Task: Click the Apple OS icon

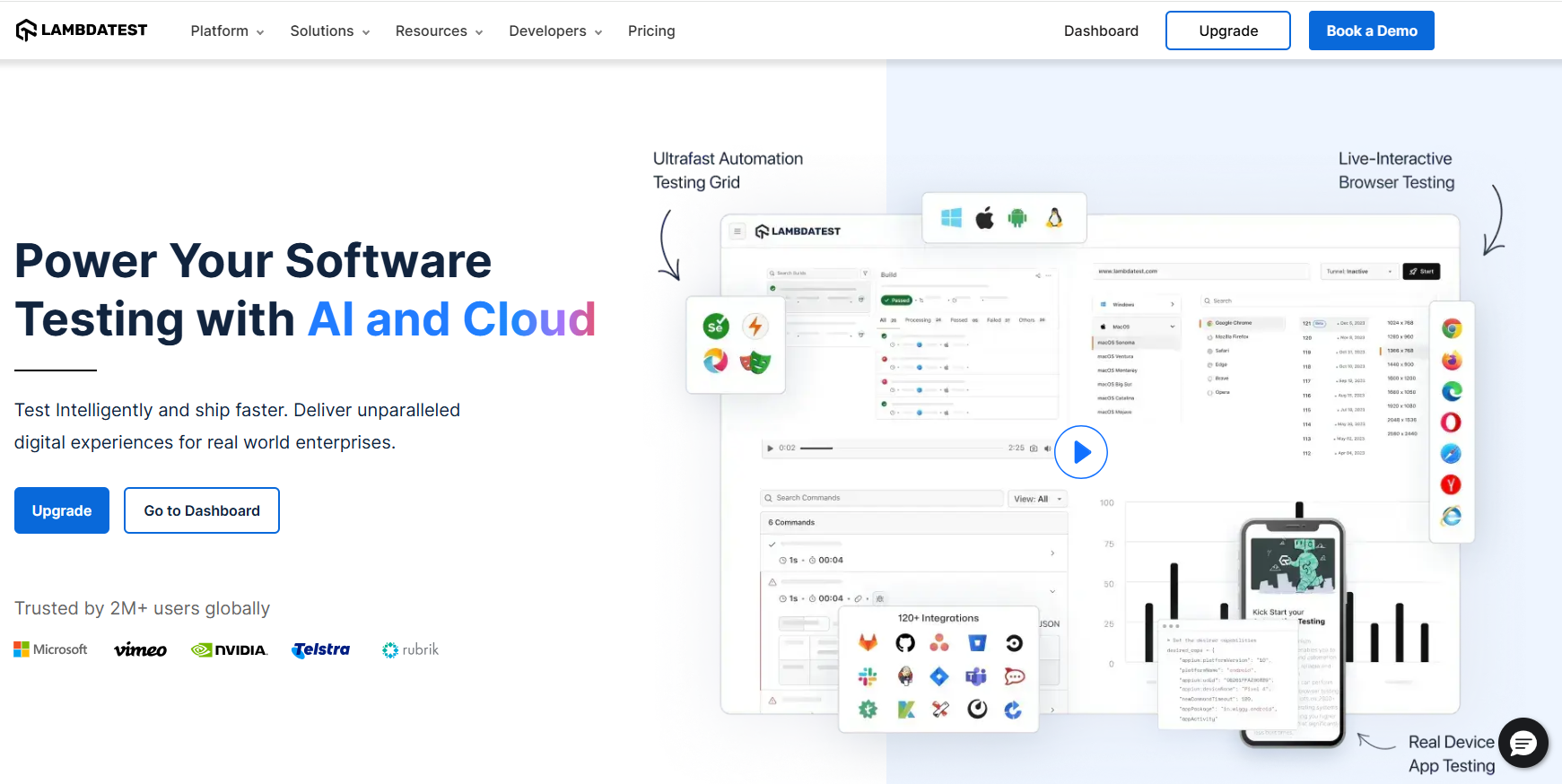Action: click(985, 217)
